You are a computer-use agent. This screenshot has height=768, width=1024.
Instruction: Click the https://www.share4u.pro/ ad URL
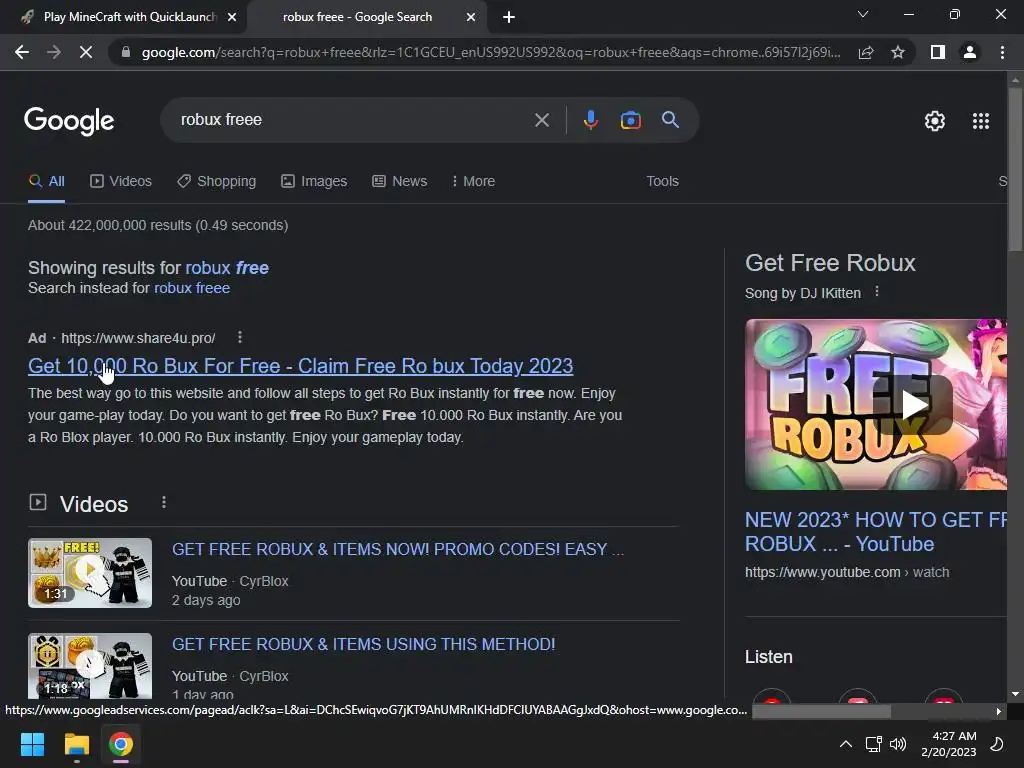(x=138, y=338)
